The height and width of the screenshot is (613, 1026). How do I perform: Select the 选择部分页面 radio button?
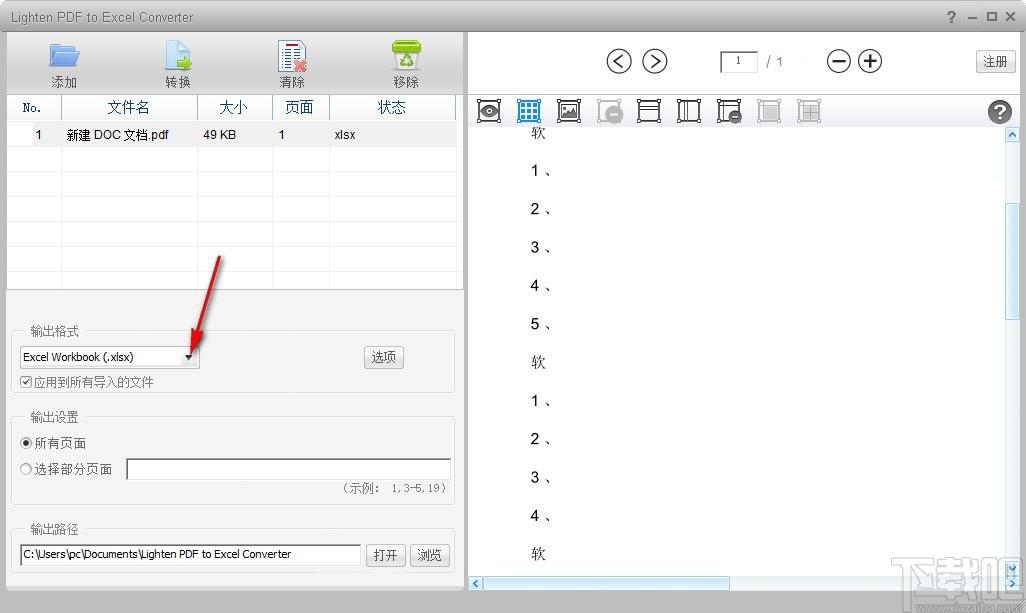click(26, 469)
